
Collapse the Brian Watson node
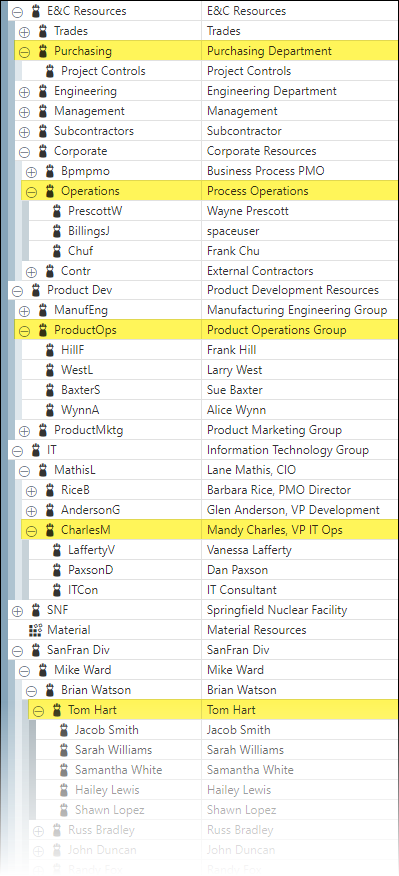[31, 691]
